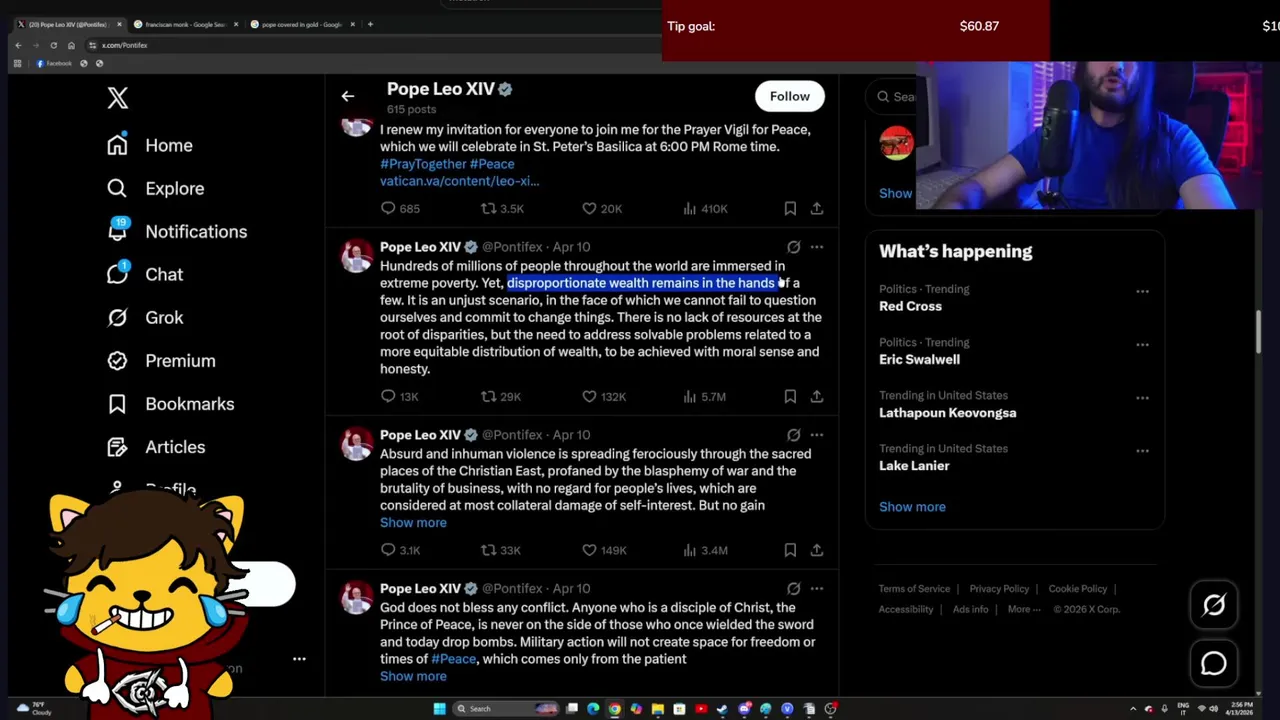This screenshot has width=1280, height=720.
Task: Reload the page with browser refresh
Action: point(52,45)
